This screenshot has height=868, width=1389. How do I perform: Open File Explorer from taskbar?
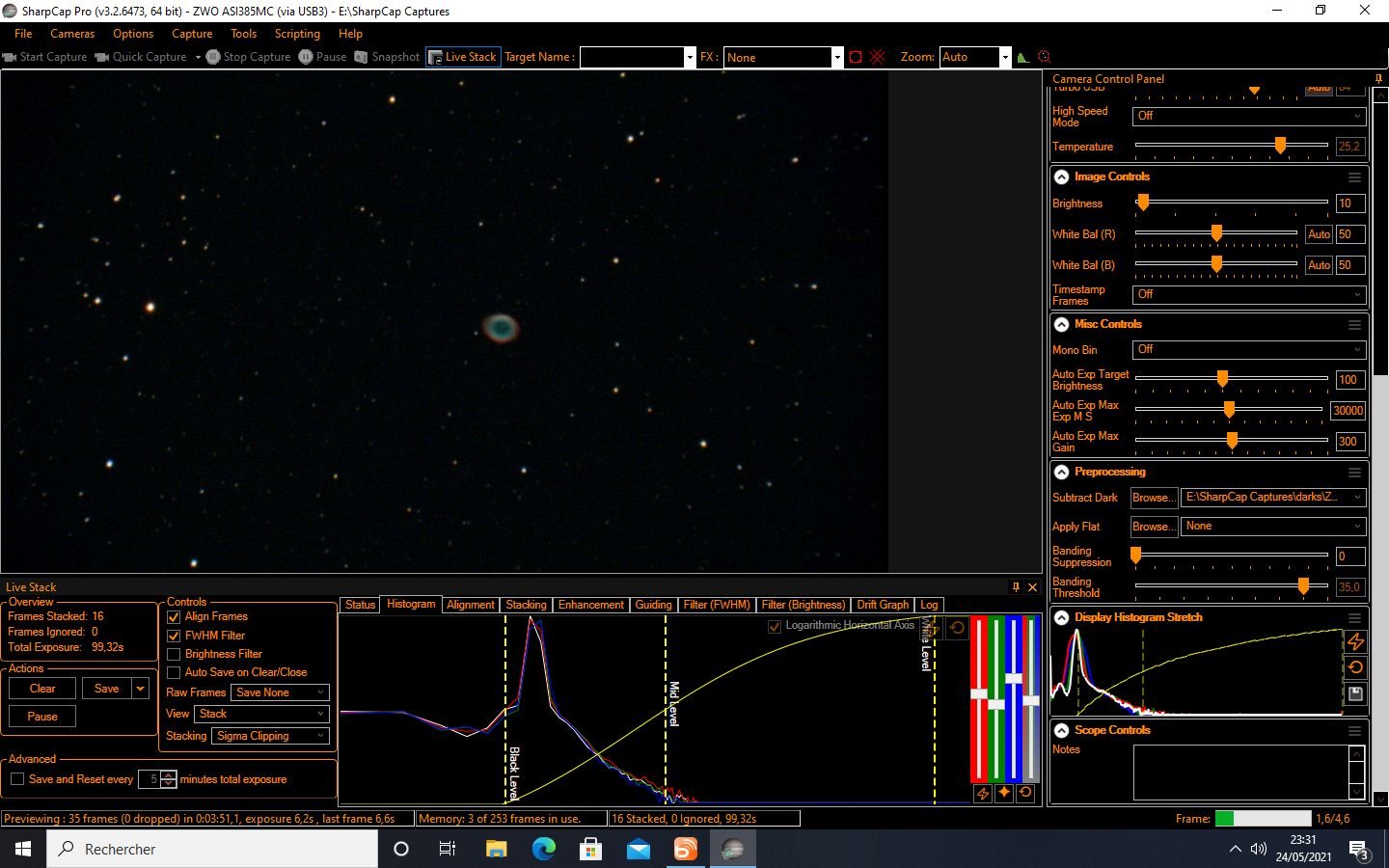[496, 849]
